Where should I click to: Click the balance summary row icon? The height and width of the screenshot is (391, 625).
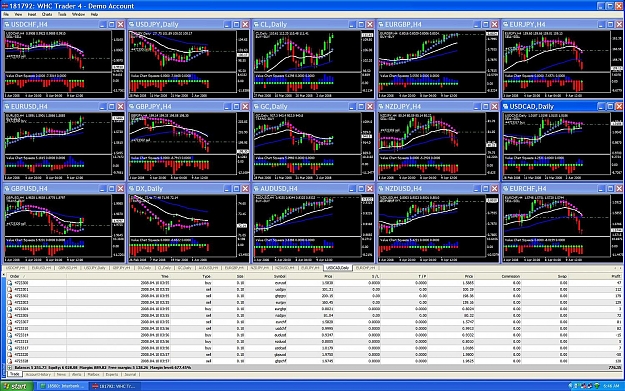click(10, 367)
